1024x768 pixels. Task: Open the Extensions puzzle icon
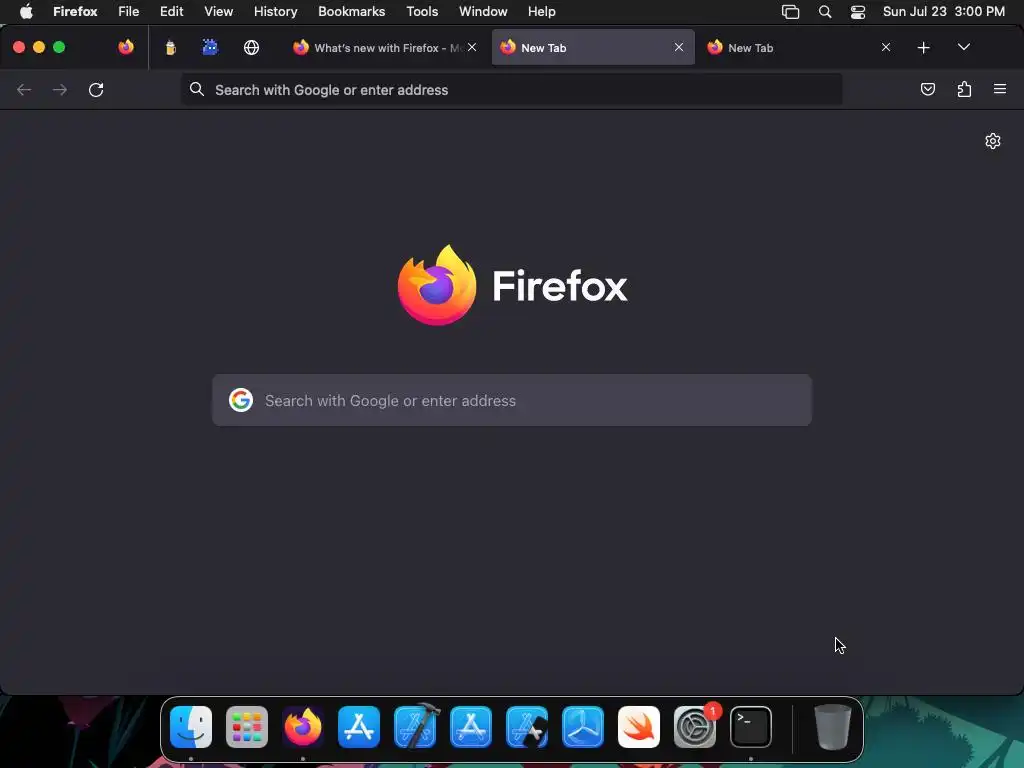pos(965,89)
